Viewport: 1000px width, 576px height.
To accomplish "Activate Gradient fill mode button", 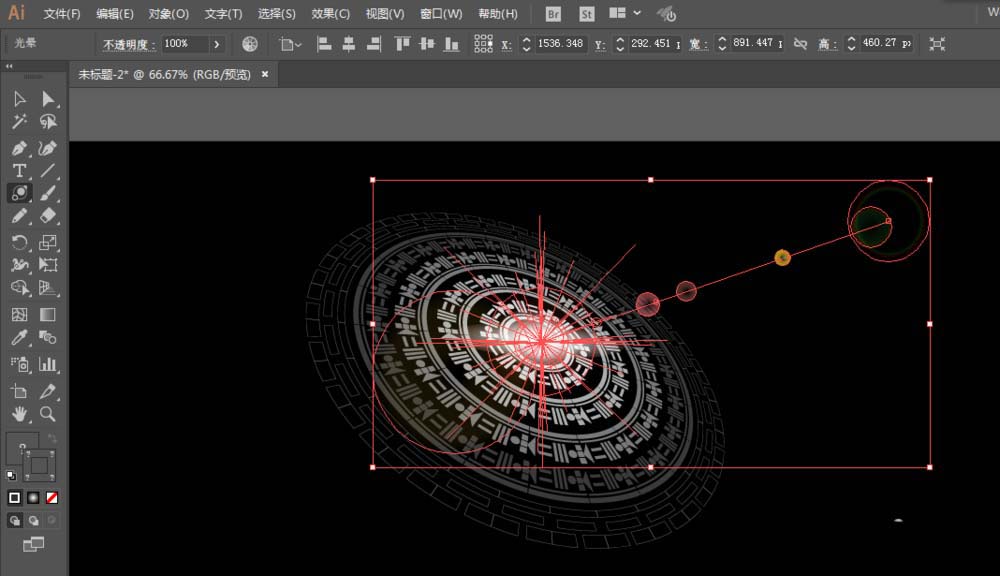I will pos(33,498).
